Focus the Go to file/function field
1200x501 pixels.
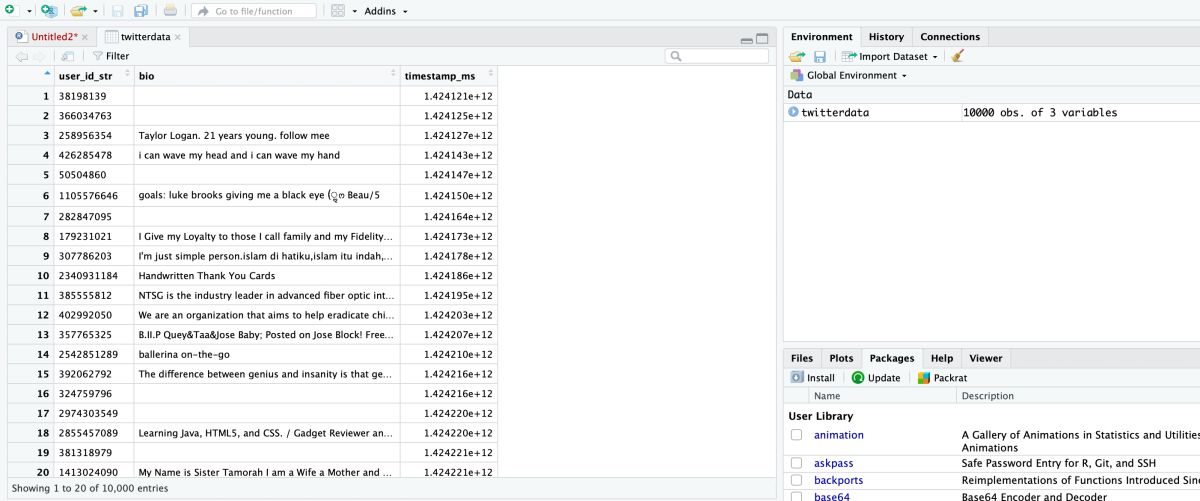point(254,11)
